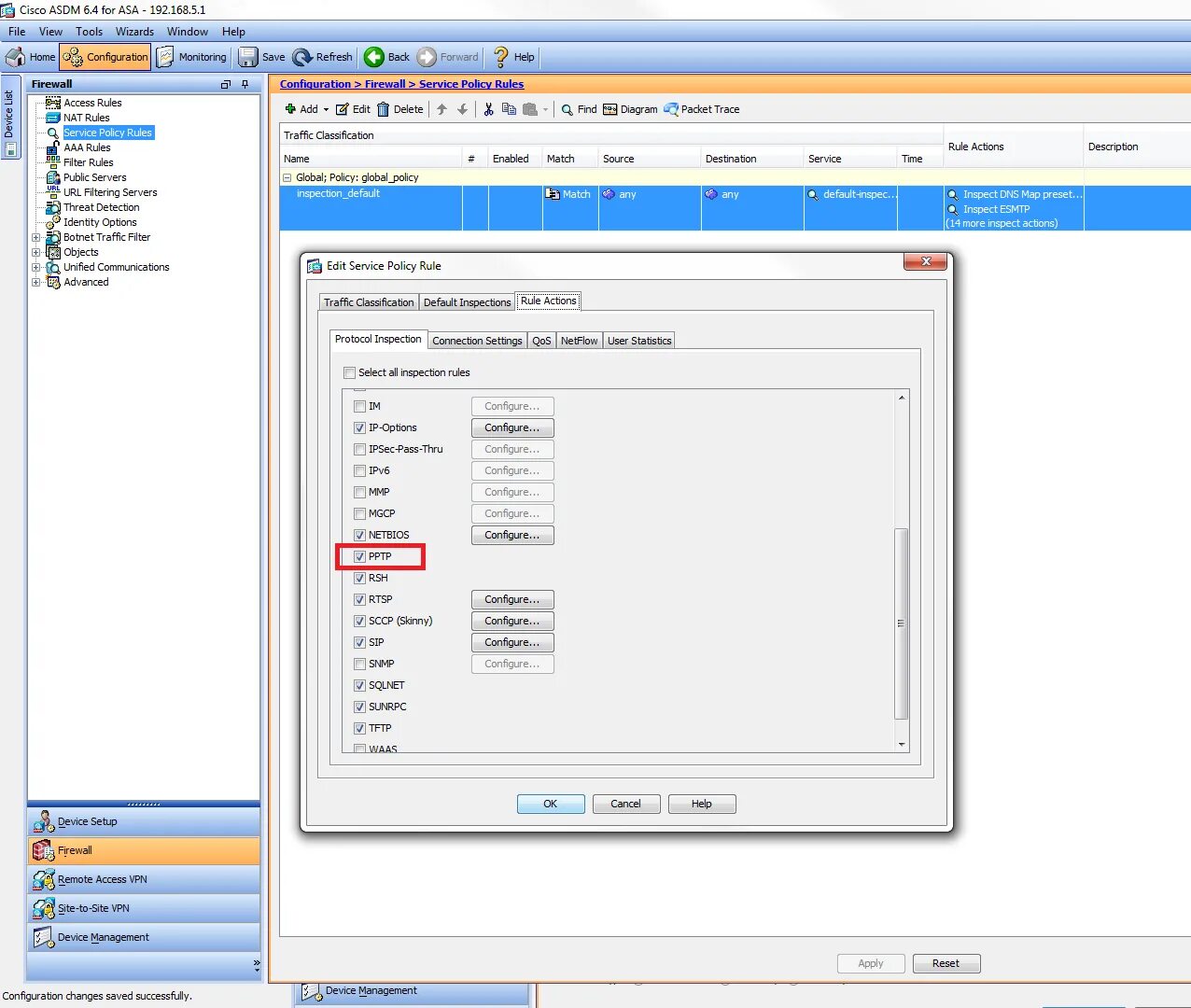Image resolution: width=1191 pixels, height=1008 pixels.
Task: Enable SNMP inspection checkbox
Action: (359, 664)
